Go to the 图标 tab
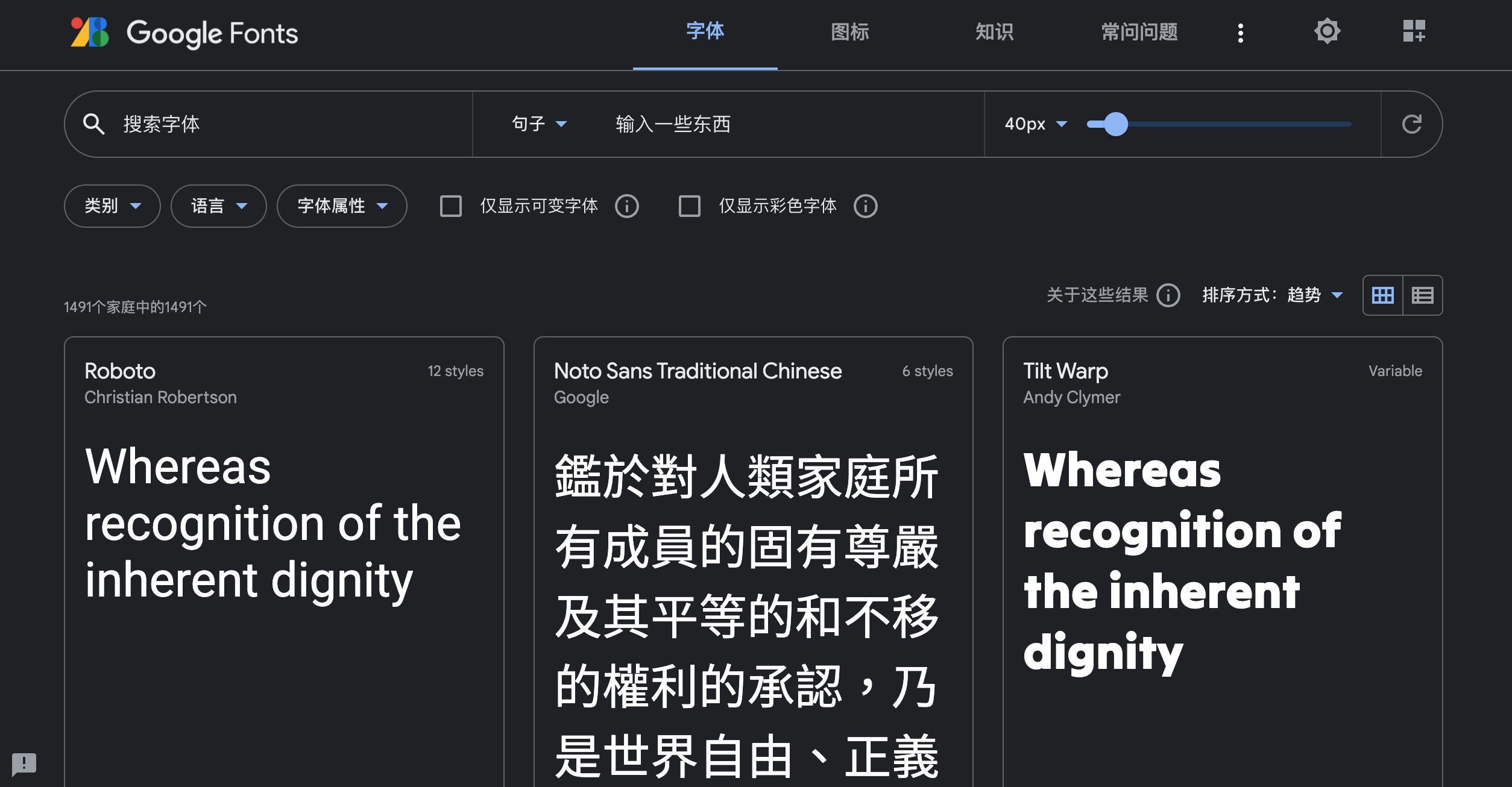This screenshot has width=1512, height=787. (x=849, y=31)
